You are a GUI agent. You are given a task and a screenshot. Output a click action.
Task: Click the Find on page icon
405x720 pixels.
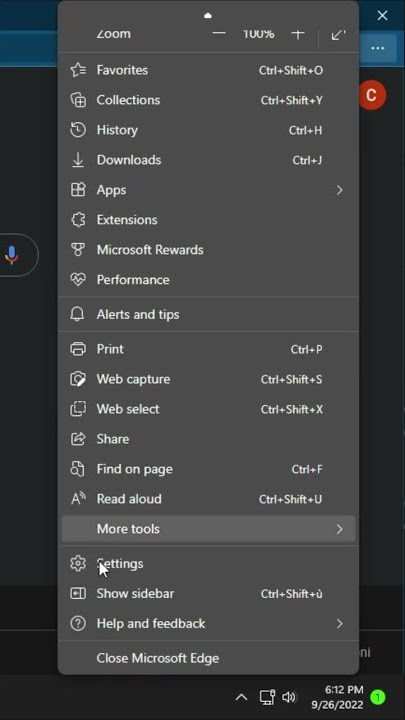78,469
